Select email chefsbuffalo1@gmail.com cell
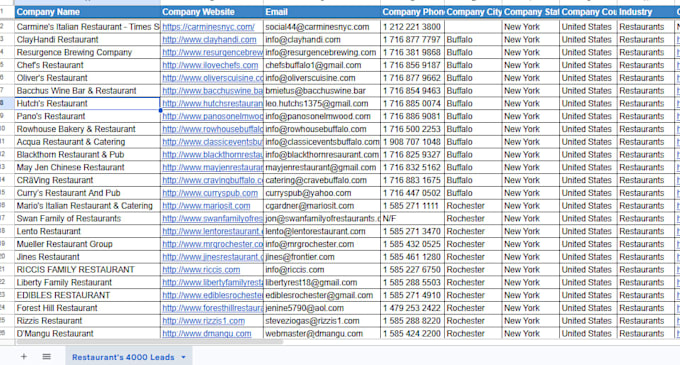The image size is (680, 365). click(x=322, y=65)
